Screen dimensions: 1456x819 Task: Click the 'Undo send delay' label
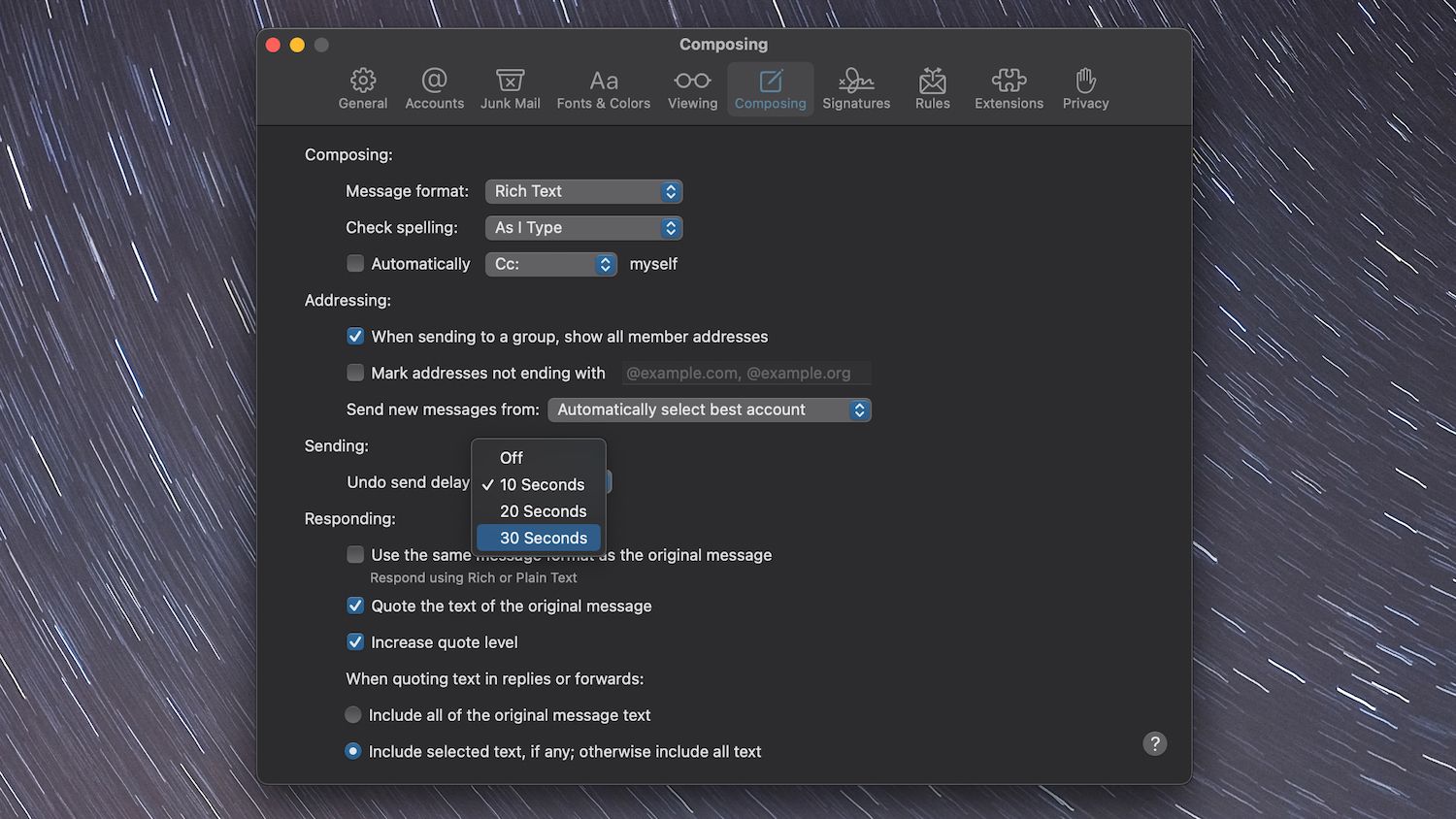(x=408, y=482)
